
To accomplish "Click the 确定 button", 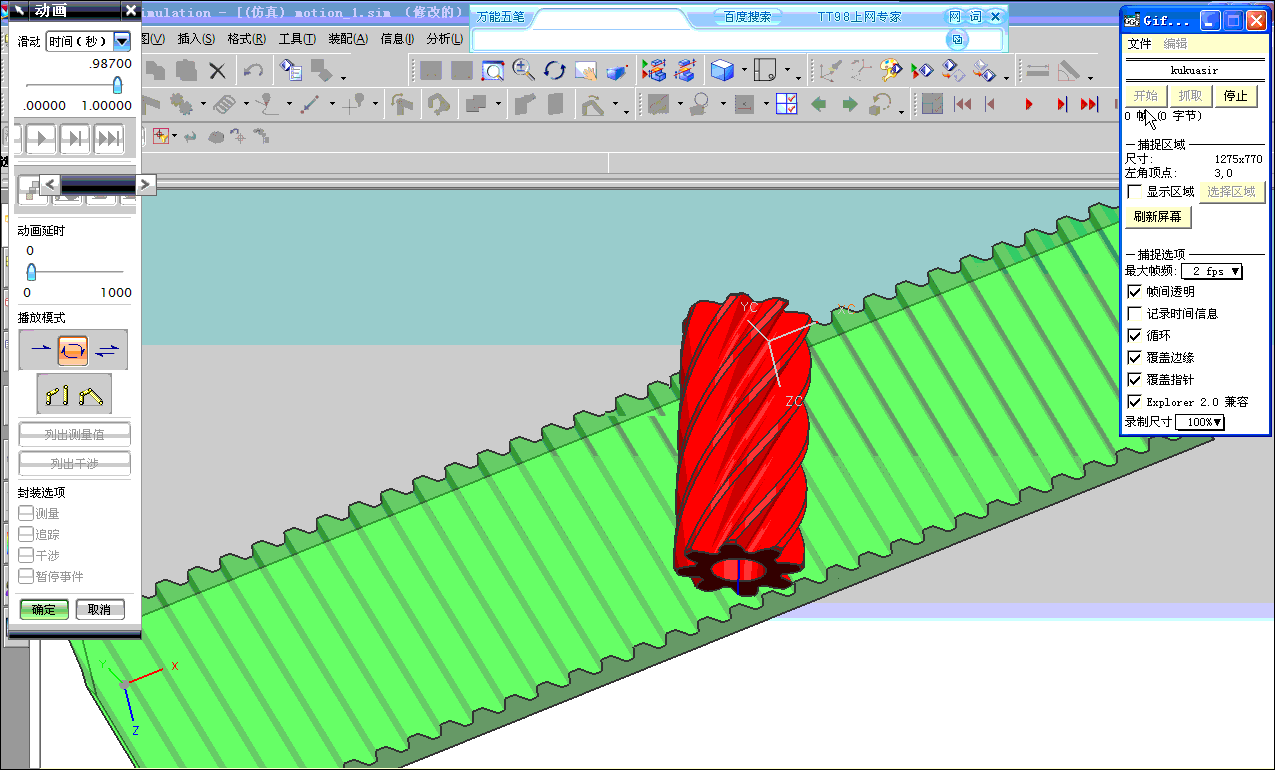I will [x=44, y=609].
